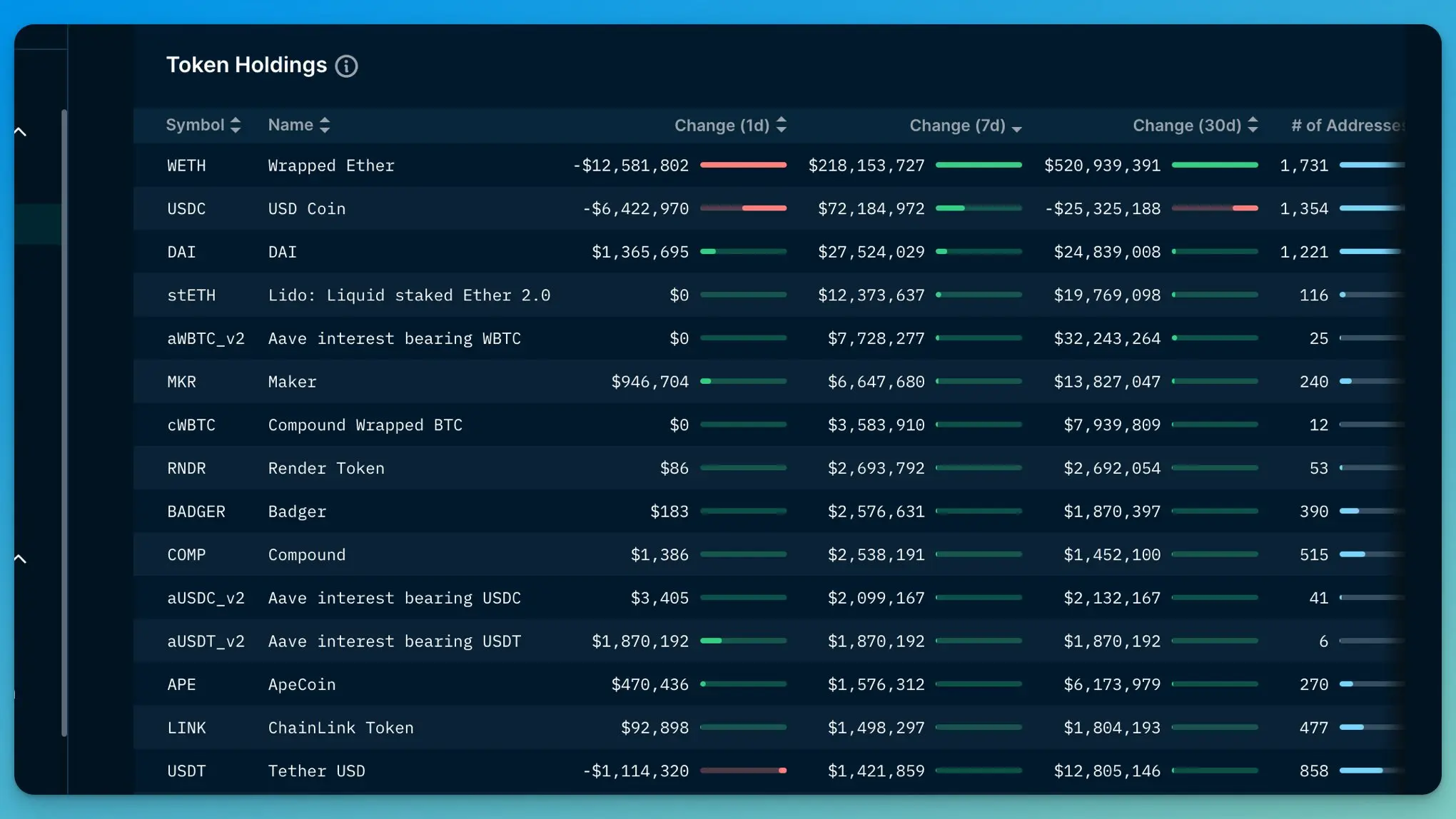Sort table by Name column arrows
Viewport: 1456px width, 819px height.
(325, 126)
